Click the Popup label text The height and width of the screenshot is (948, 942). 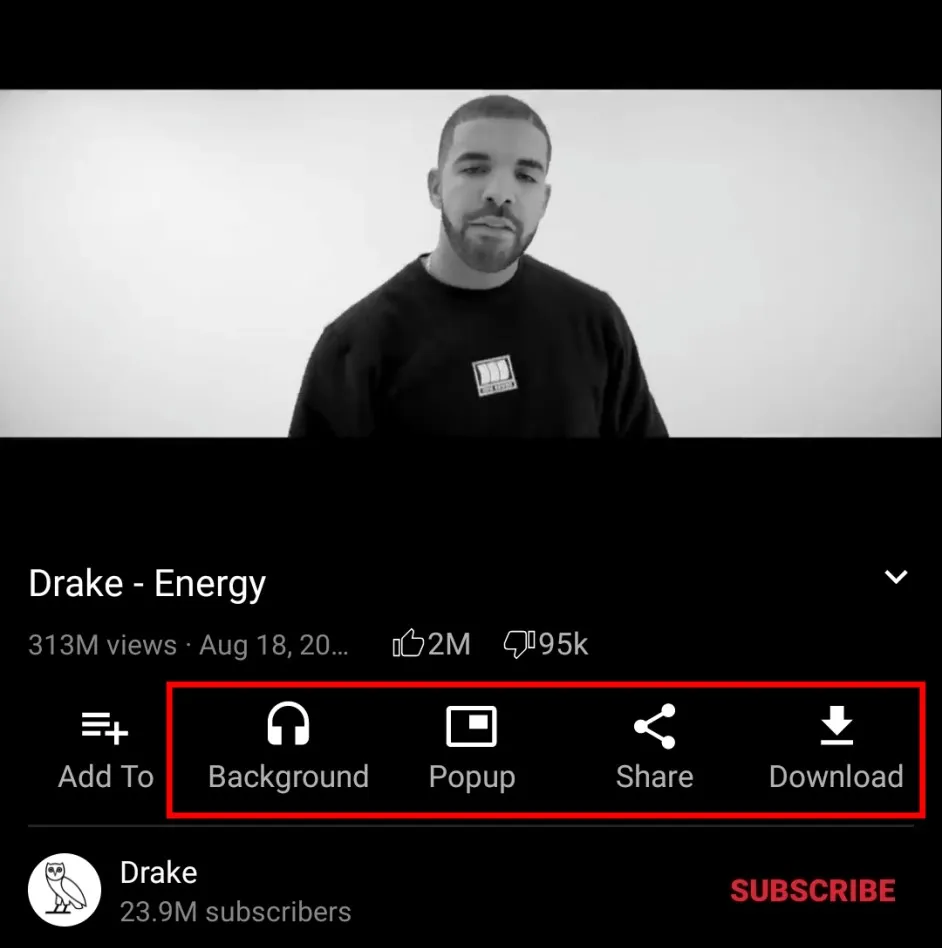coord(472,778)
